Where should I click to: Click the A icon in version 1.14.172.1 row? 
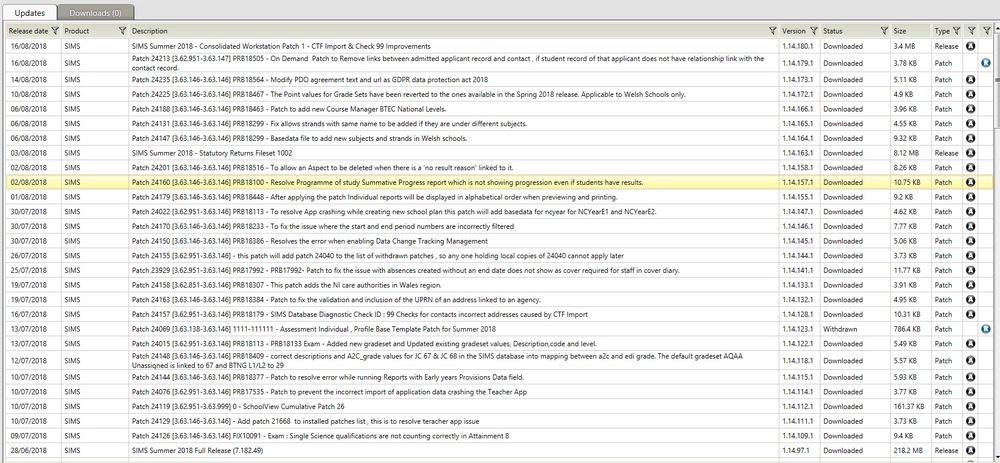971,94
